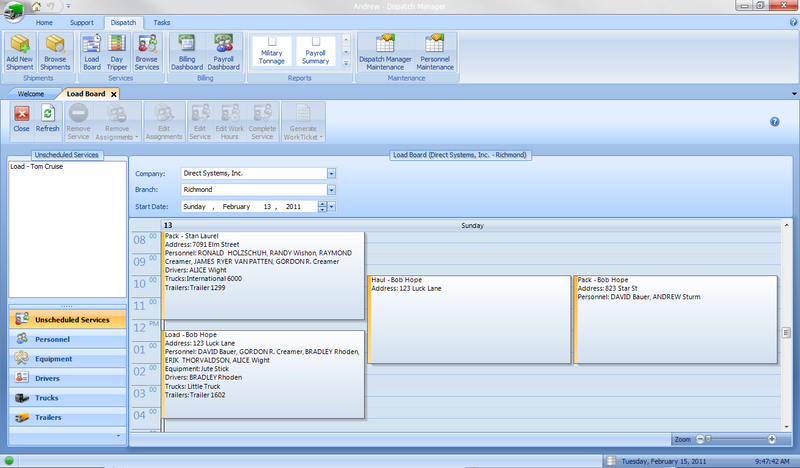
Task: Open the Load Board ribbon button
Action: tap(92, 52)
